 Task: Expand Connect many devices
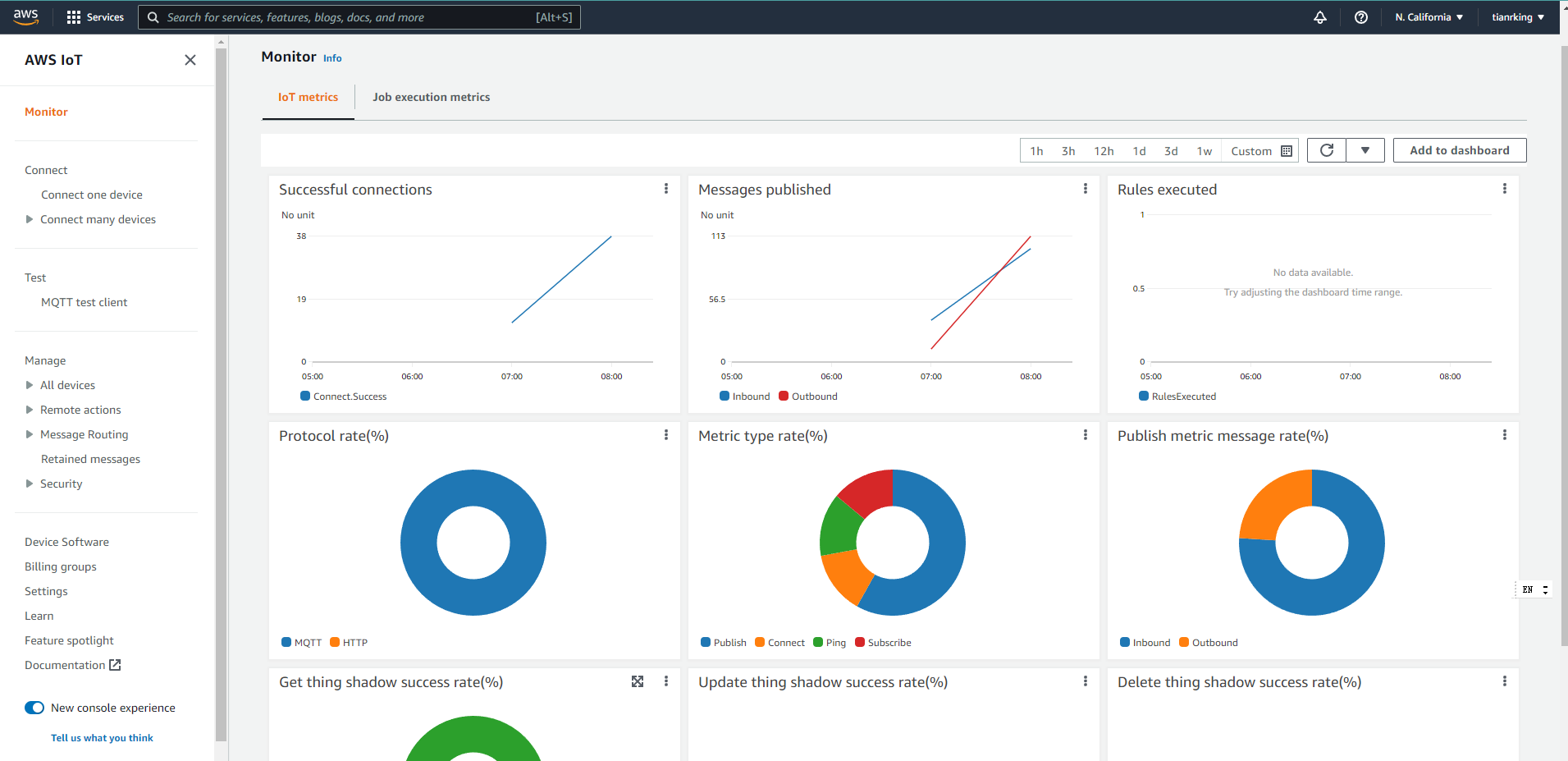point(30,219)
